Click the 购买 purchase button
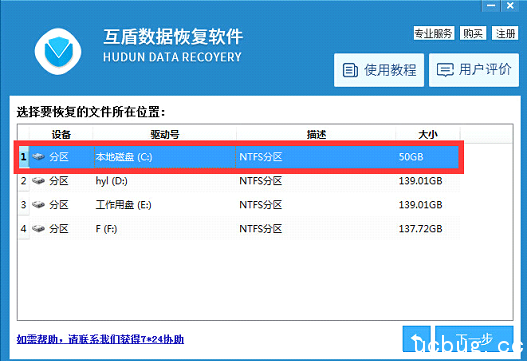This screenshot has width=527, height=361. coord(473,33)
